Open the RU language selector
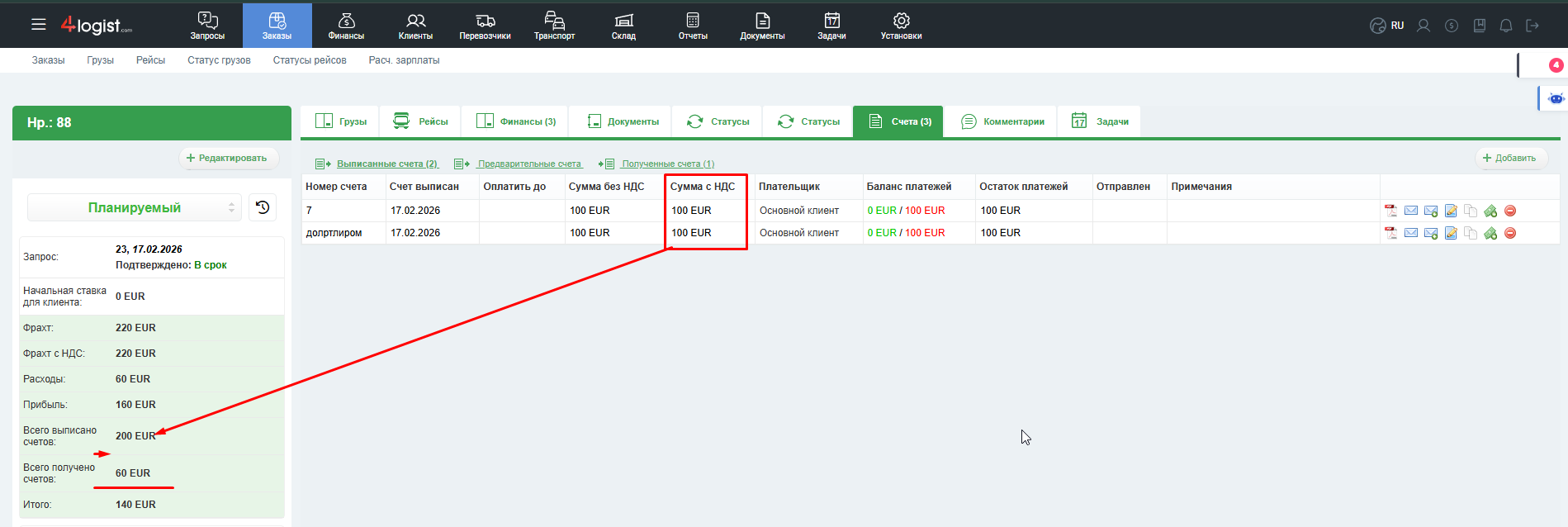The image size is (1568, 527). click(1387, 26)
